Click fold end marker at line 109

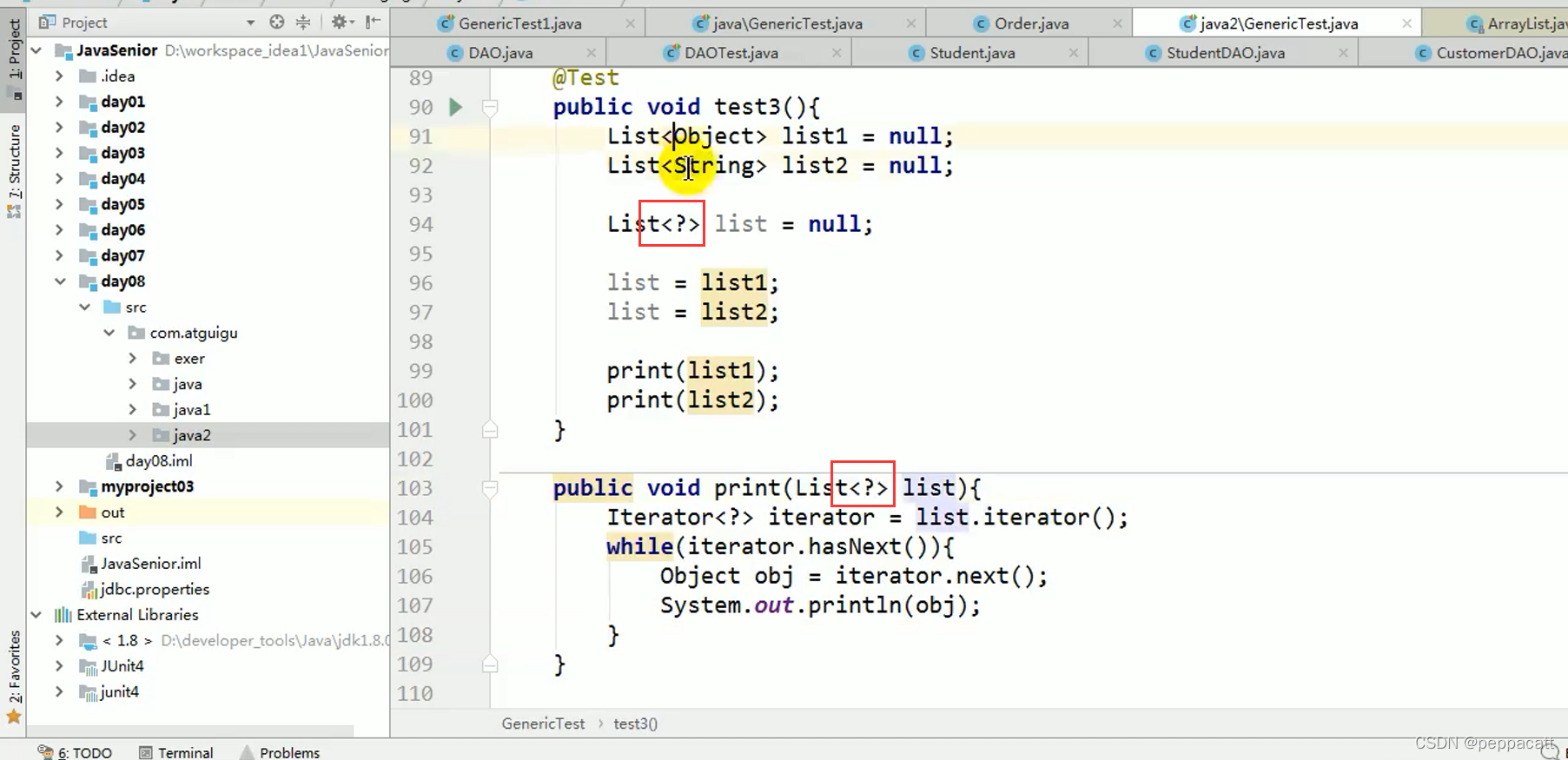coord(490,664)
